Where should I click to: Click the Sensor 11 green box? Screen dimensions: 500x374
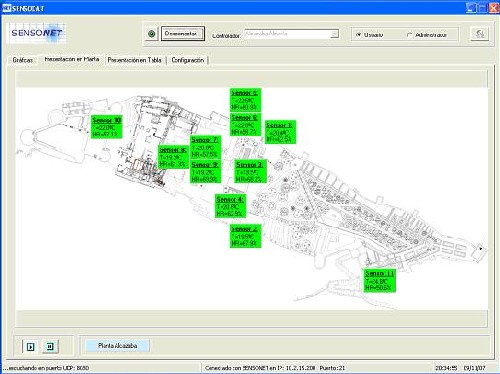coord(380,281)
